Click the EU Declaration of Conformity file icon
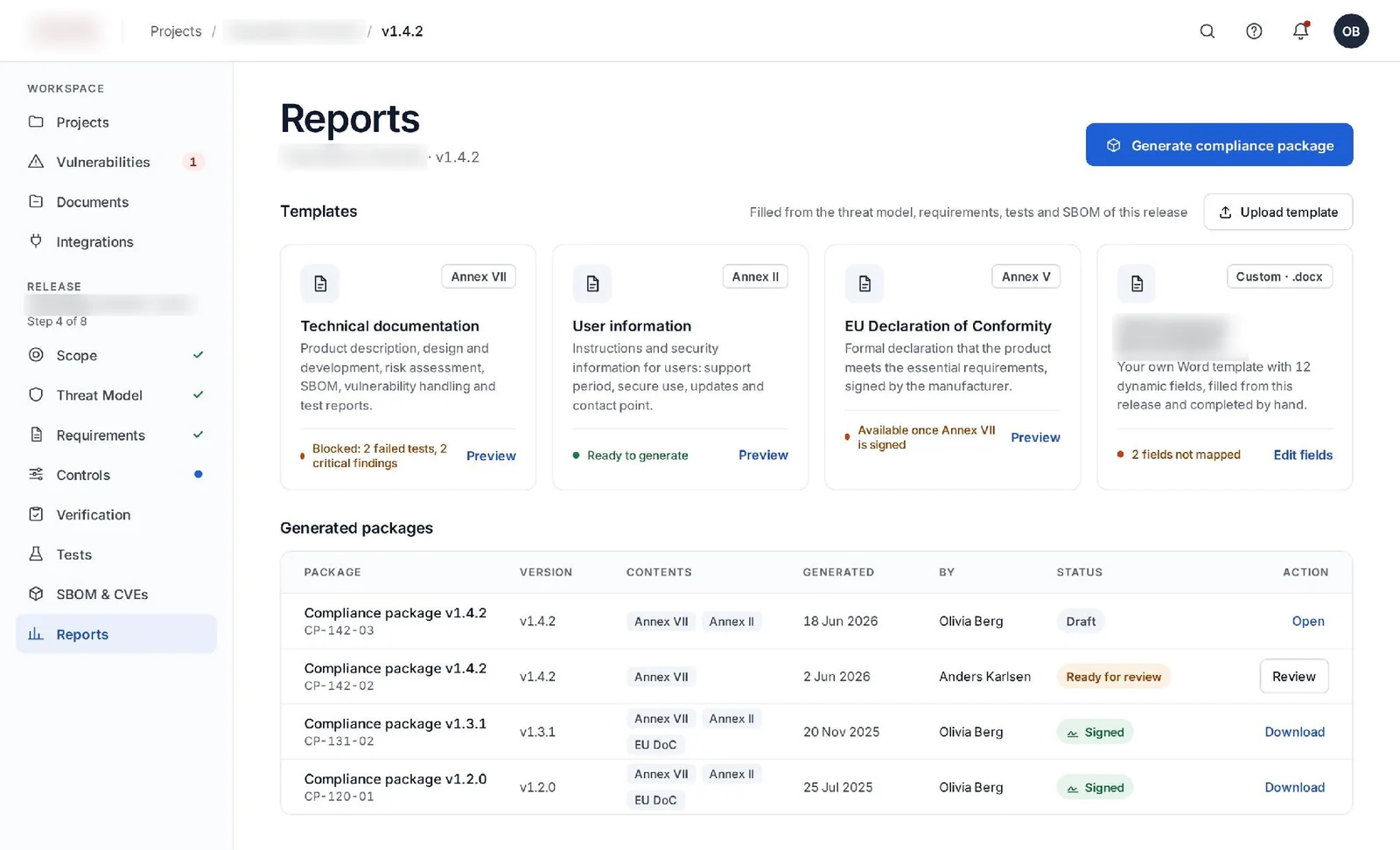The height and width of the screenshot is (850, 1400). click(864, 283)
